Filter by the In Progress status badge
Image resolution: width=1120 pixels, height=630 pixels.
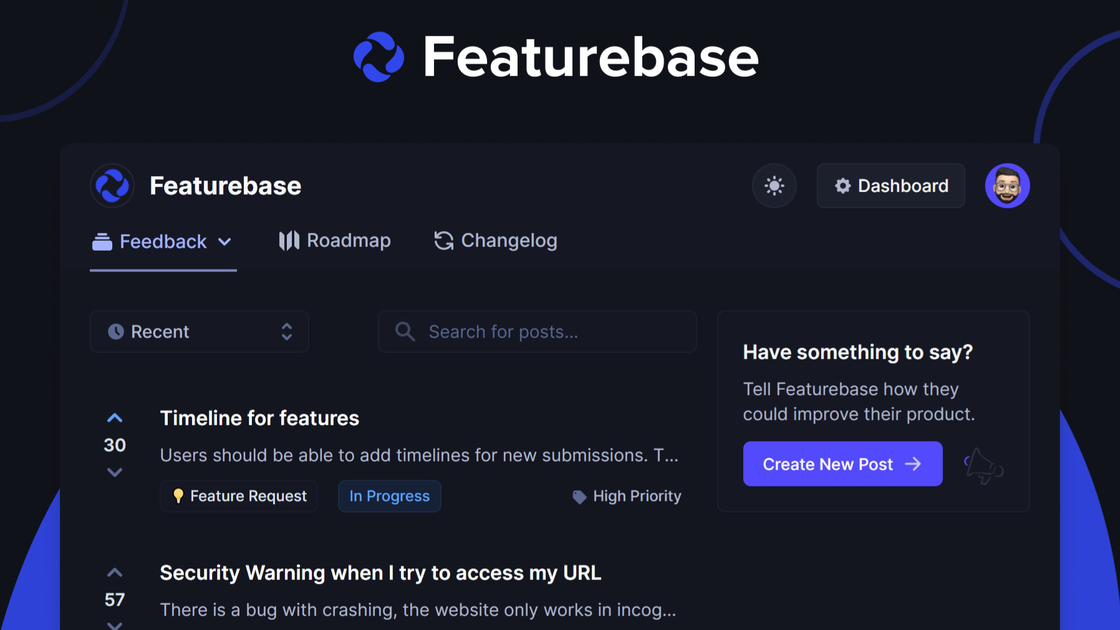coord(389,496)
